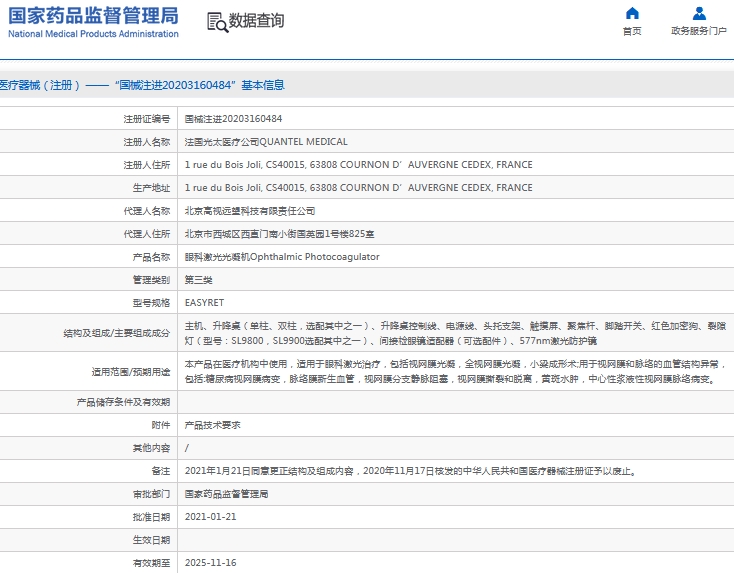The height and width of the screenshot is (573, 734).
Task: Click expiry date 2025-11-16
Action: 211,563
